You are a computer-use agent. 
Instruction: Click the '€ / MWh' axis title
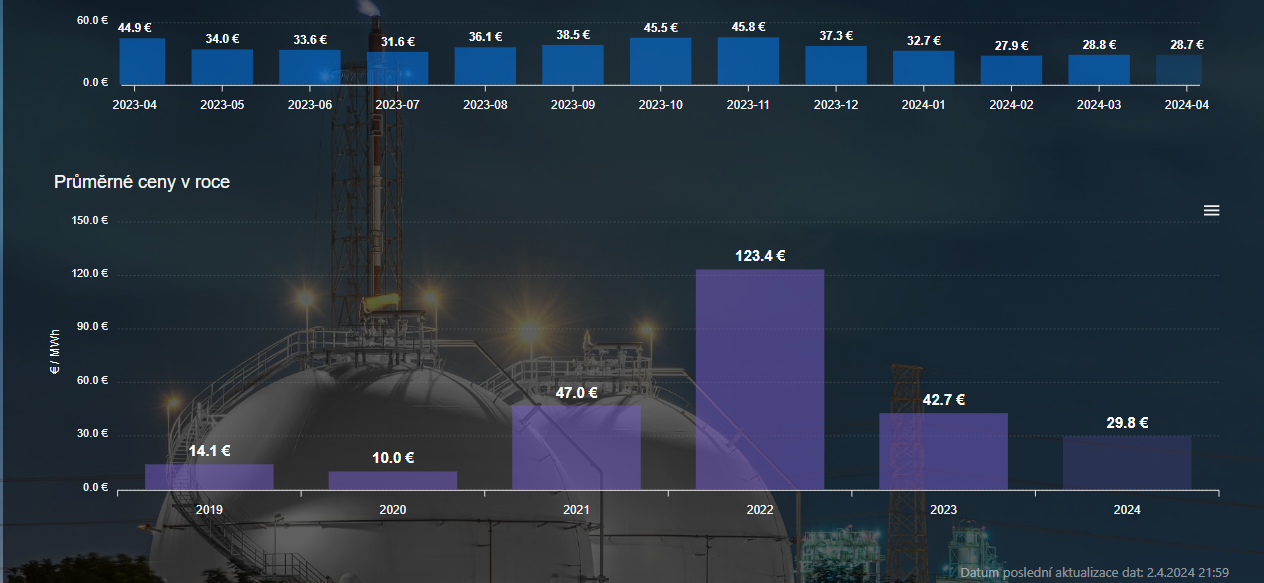coord(55,354)
